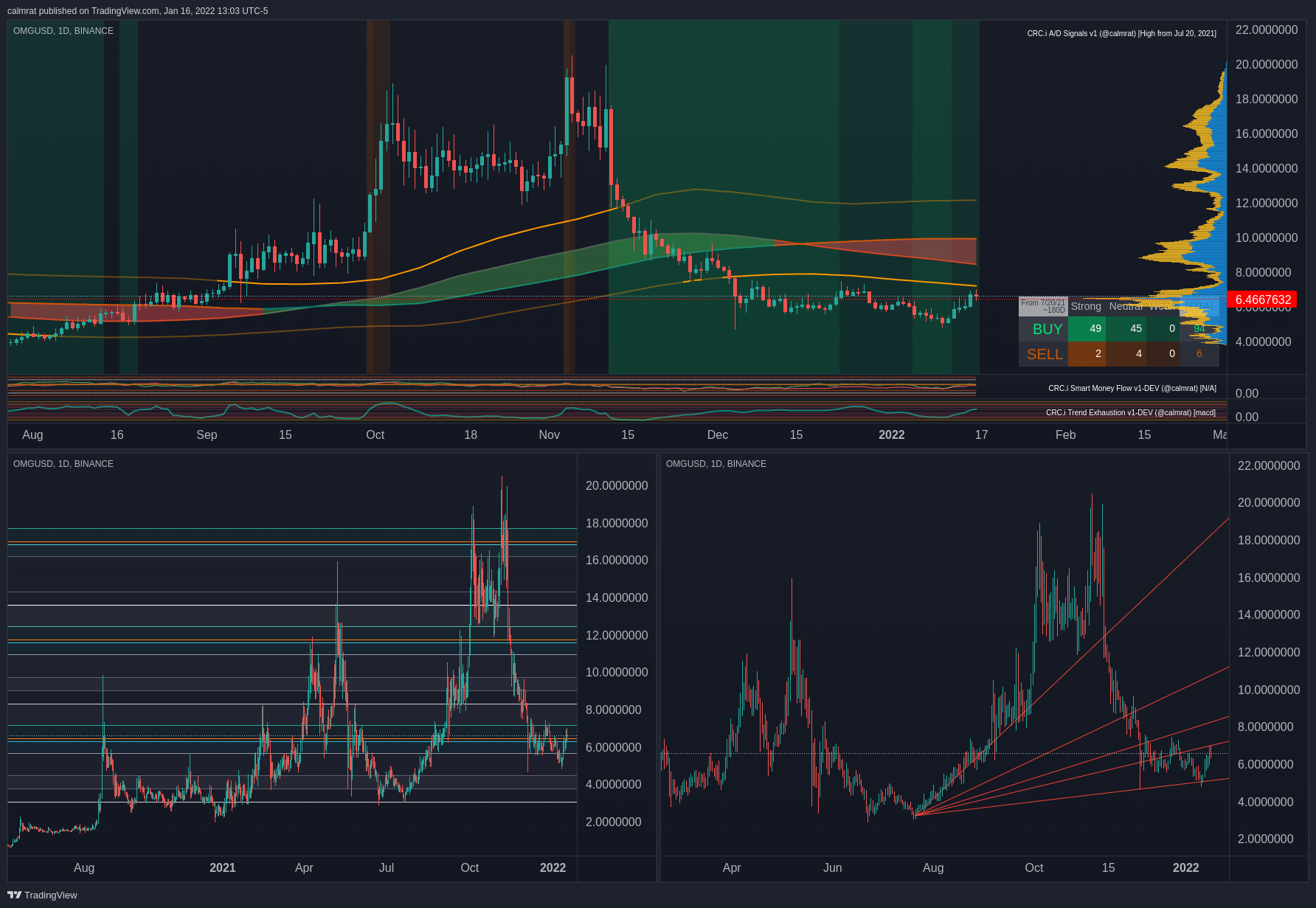Click the Strong column header in the signals table
Viewport: 1316px width, 908px height.
point(1086,306)
